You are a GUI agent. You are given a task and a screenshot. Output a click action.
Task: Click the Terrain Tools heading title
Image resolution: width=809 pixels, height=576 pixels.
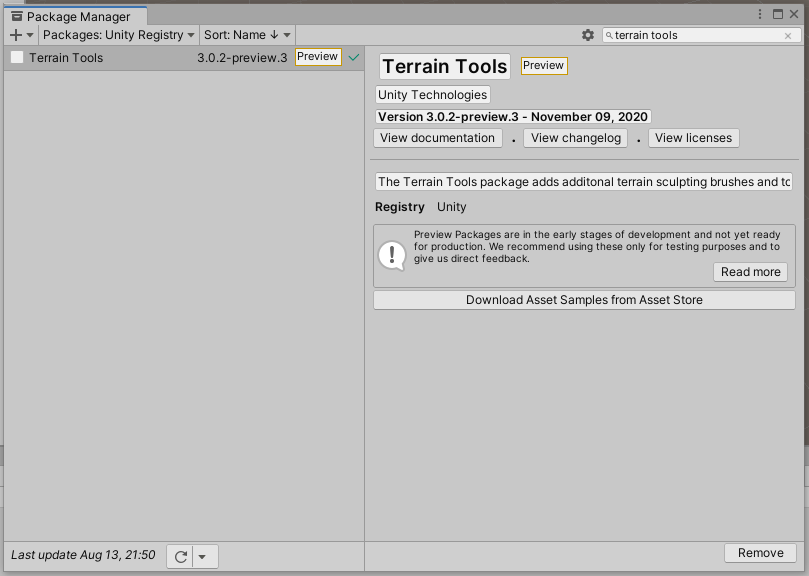(x=445, y=67)
